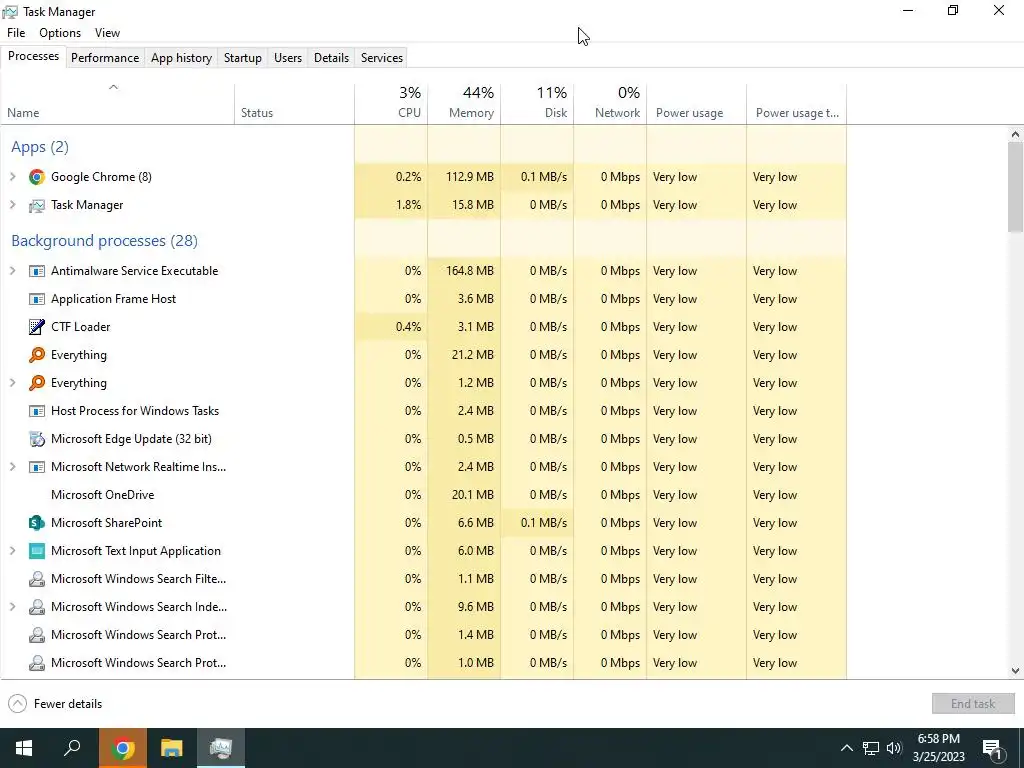This screenshot has height=768, width=1024.
Task: Expand the Google Chrome process group
Action: pos(12,177)
